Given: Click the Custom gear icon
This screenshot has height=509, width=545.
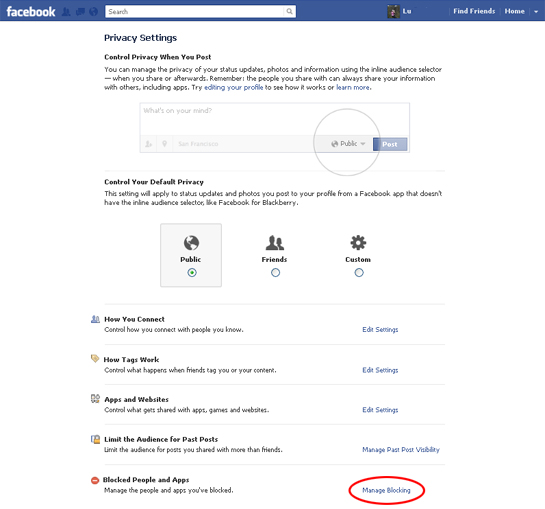Looking at the screenshot, I should (x=358, y=243).
